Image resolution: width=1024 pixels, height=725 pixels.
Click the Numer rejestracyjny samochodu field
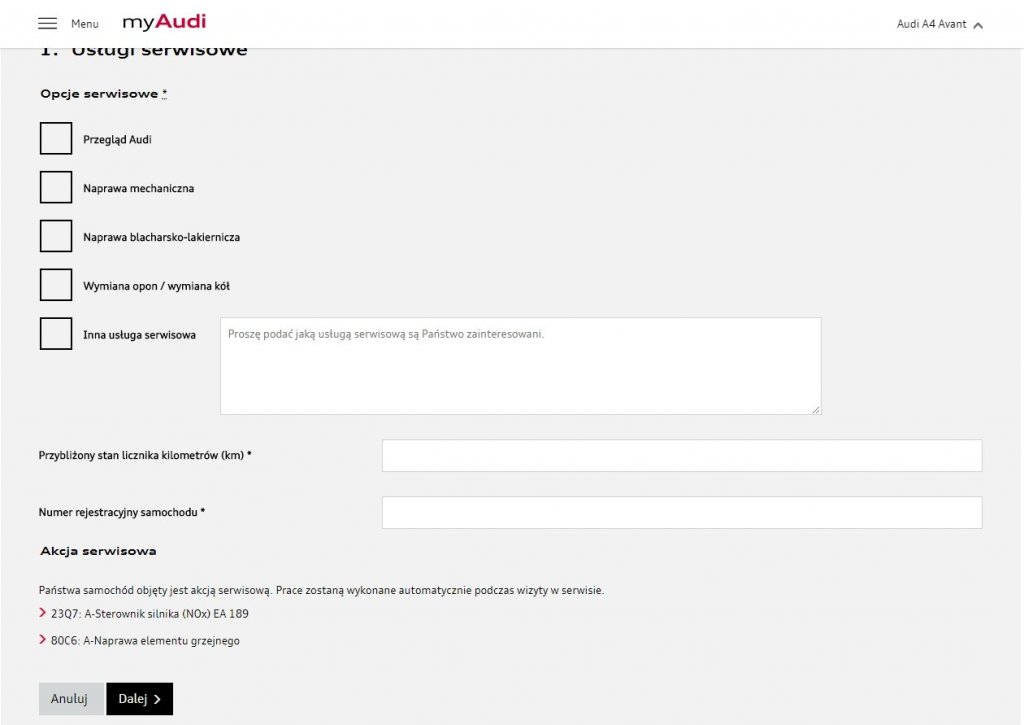[x=682, y=512]
